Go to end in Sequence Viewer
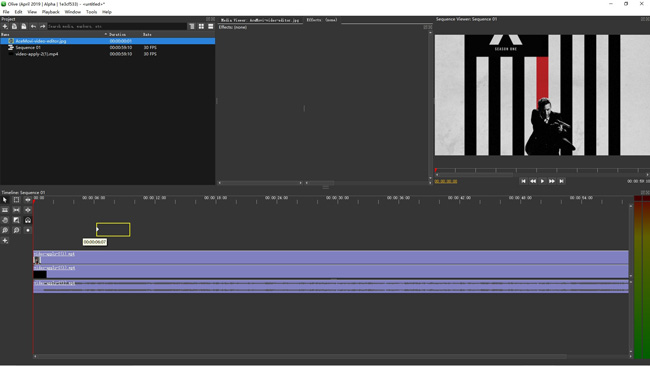Screen dimensions: 650x366 click(x=561, y=181)
